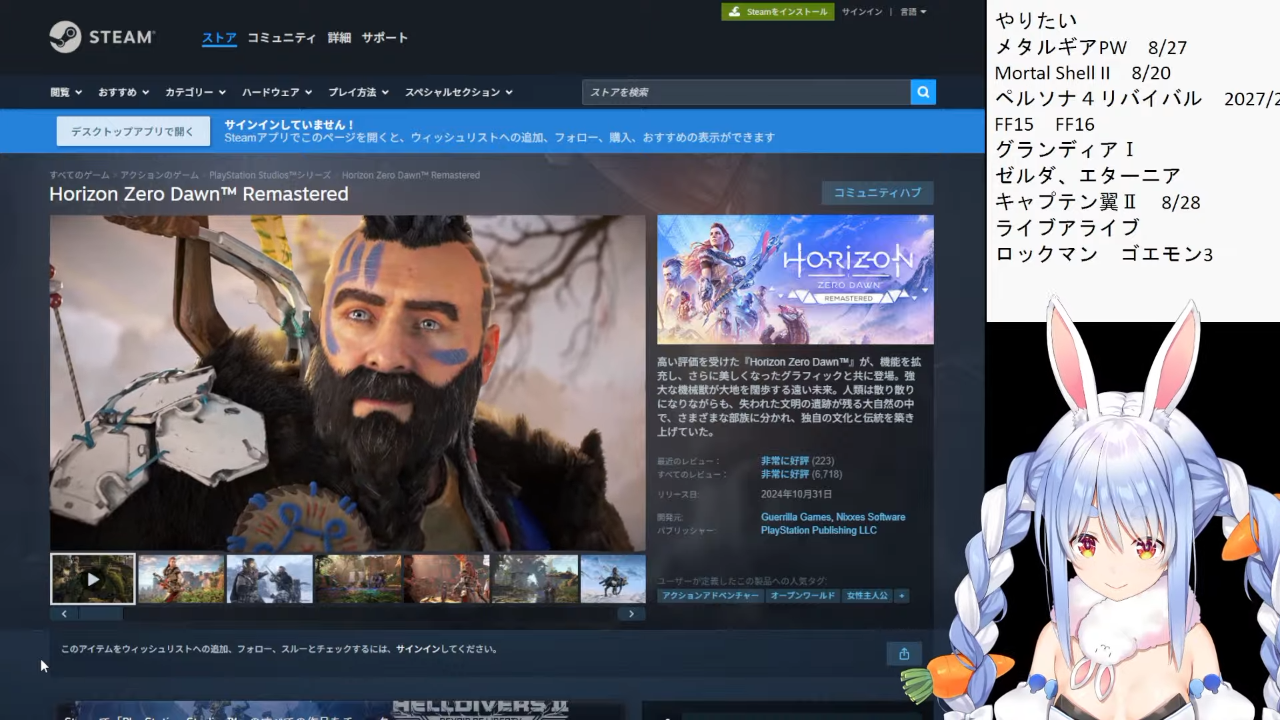Select the アクションアドベンチャー tag
The image size is (1280, 720).
pos(710,596)
